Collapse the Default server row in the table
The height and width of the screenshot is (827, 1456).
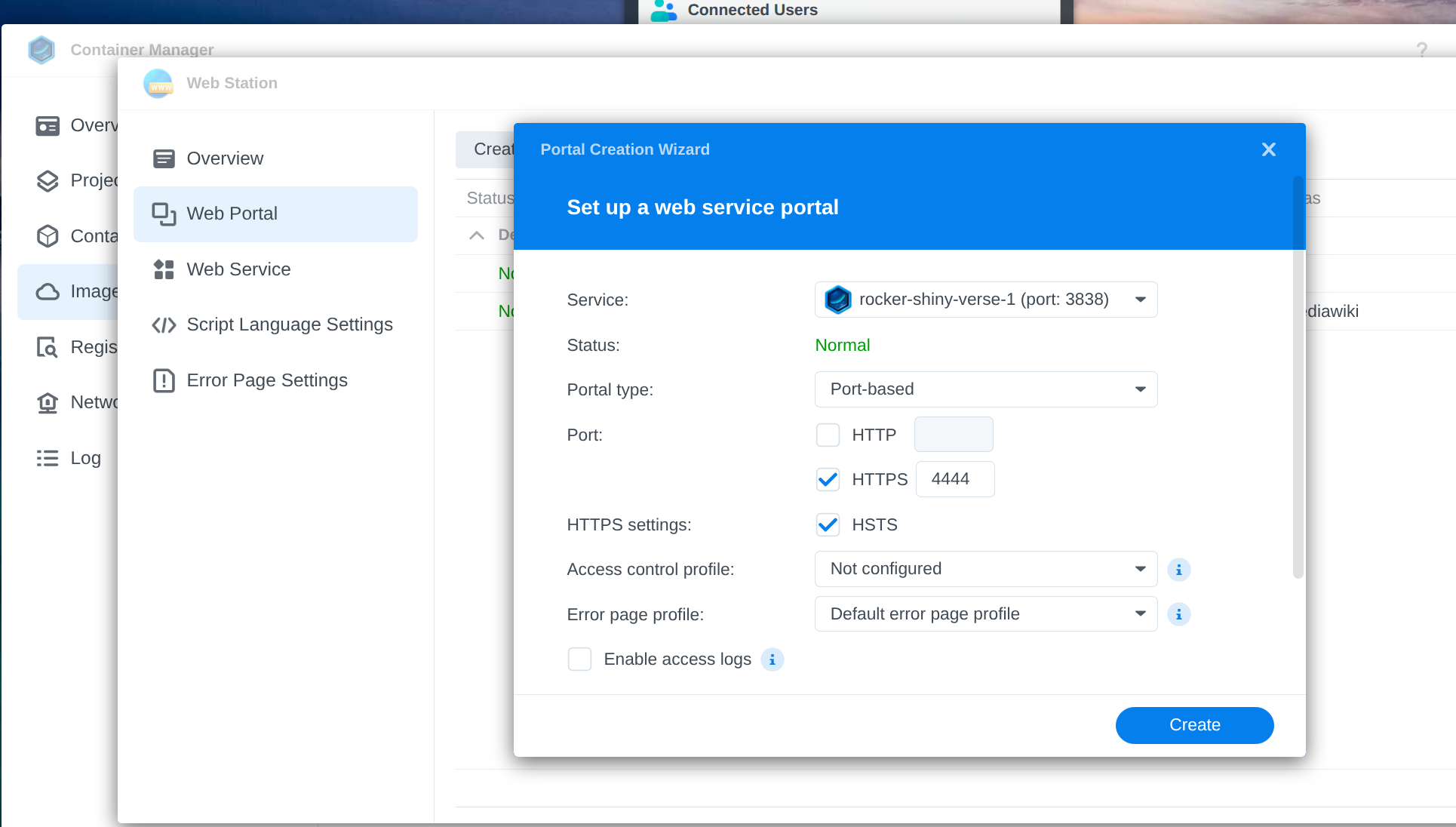(x=476, y=235)
